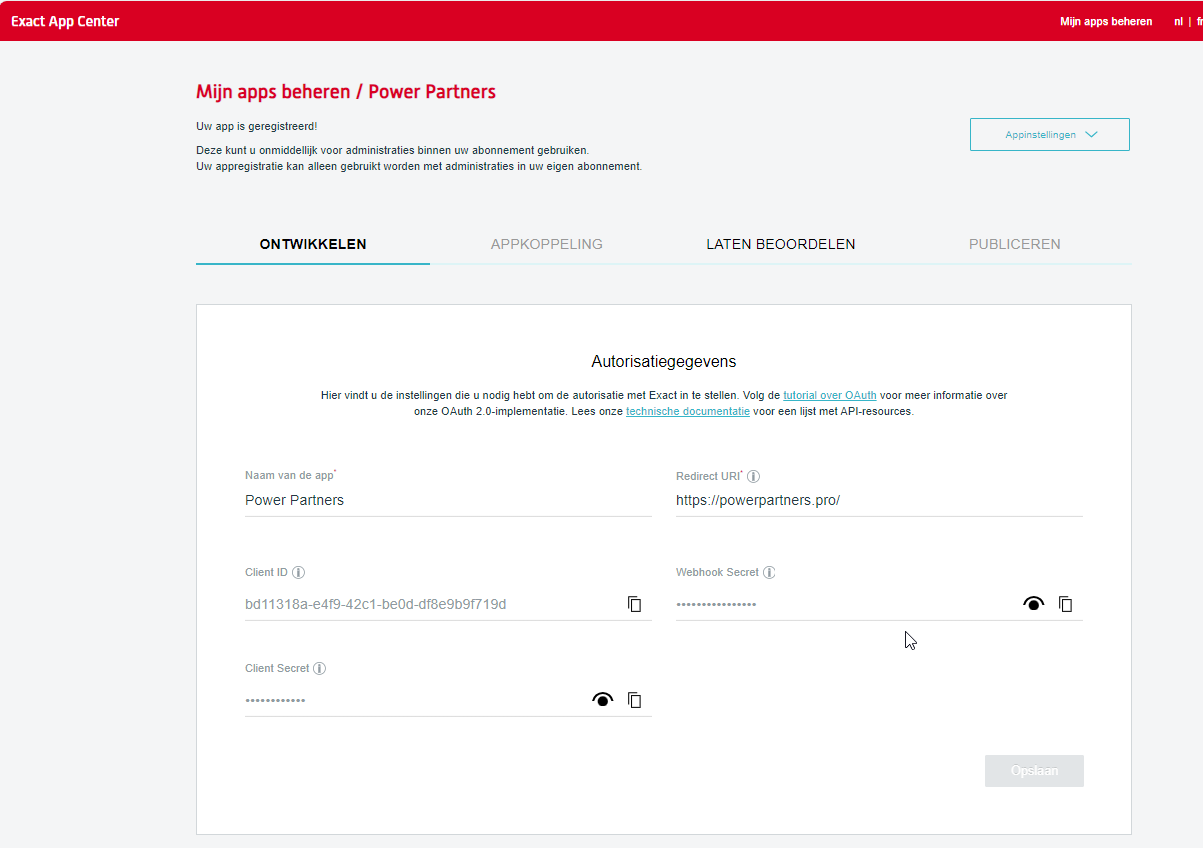1203x848 pixels.
Task: Switch to the Ontwikkelen tab
Action: tap(313, 244)
